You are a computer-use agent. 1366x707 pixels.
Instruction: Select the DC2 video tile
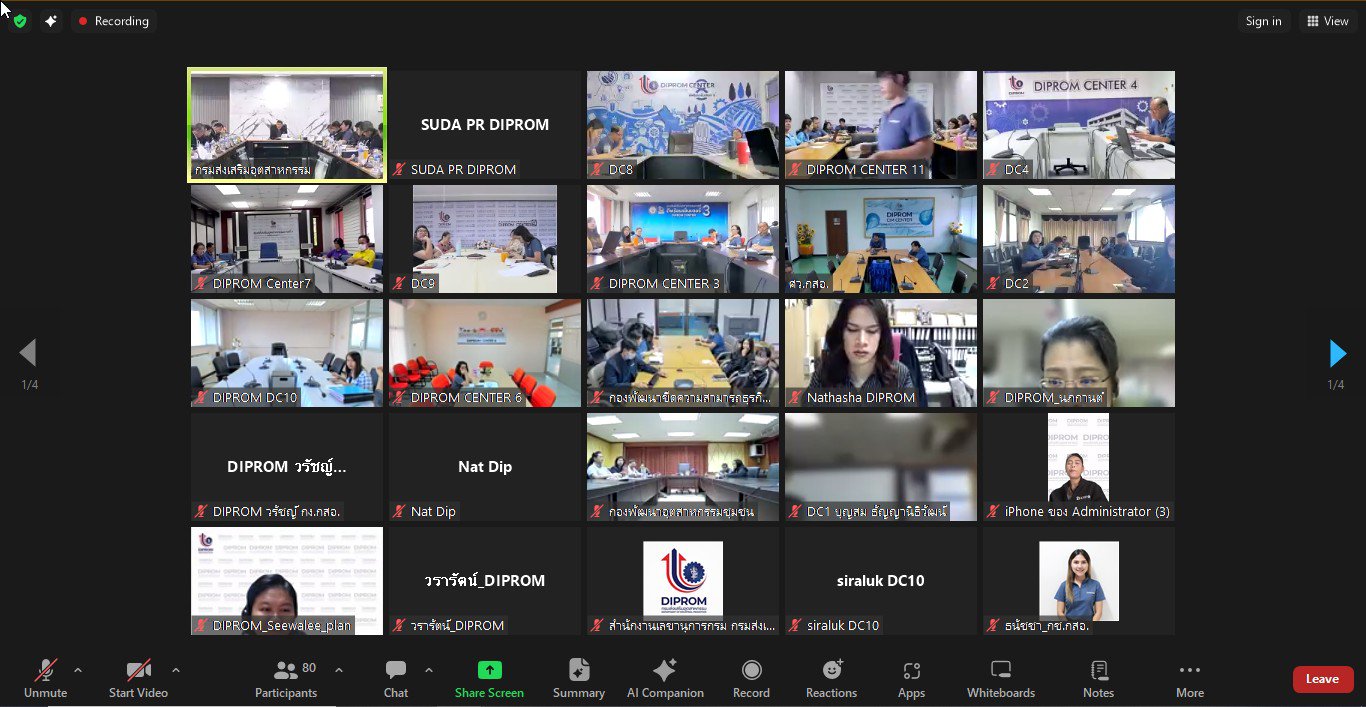1079,239
